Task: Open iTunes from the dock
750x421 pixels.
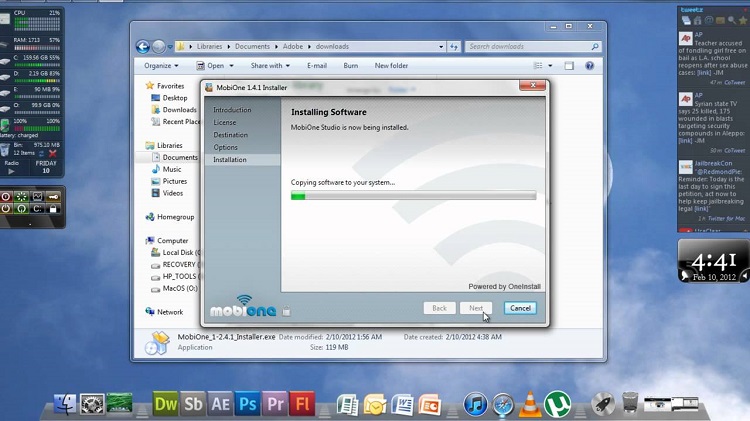Action: [x=476, y=405]
